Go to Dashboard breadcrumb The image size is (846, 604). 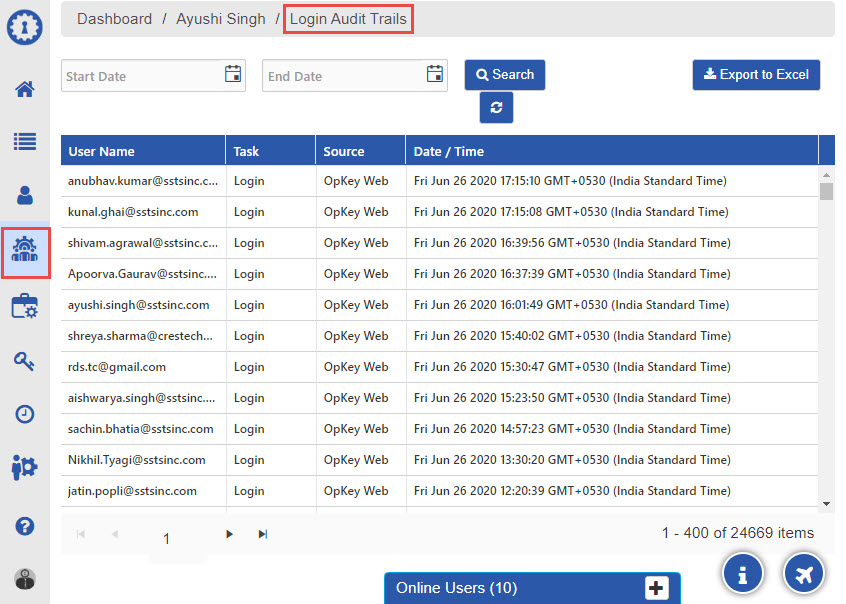tap(114, 19)
